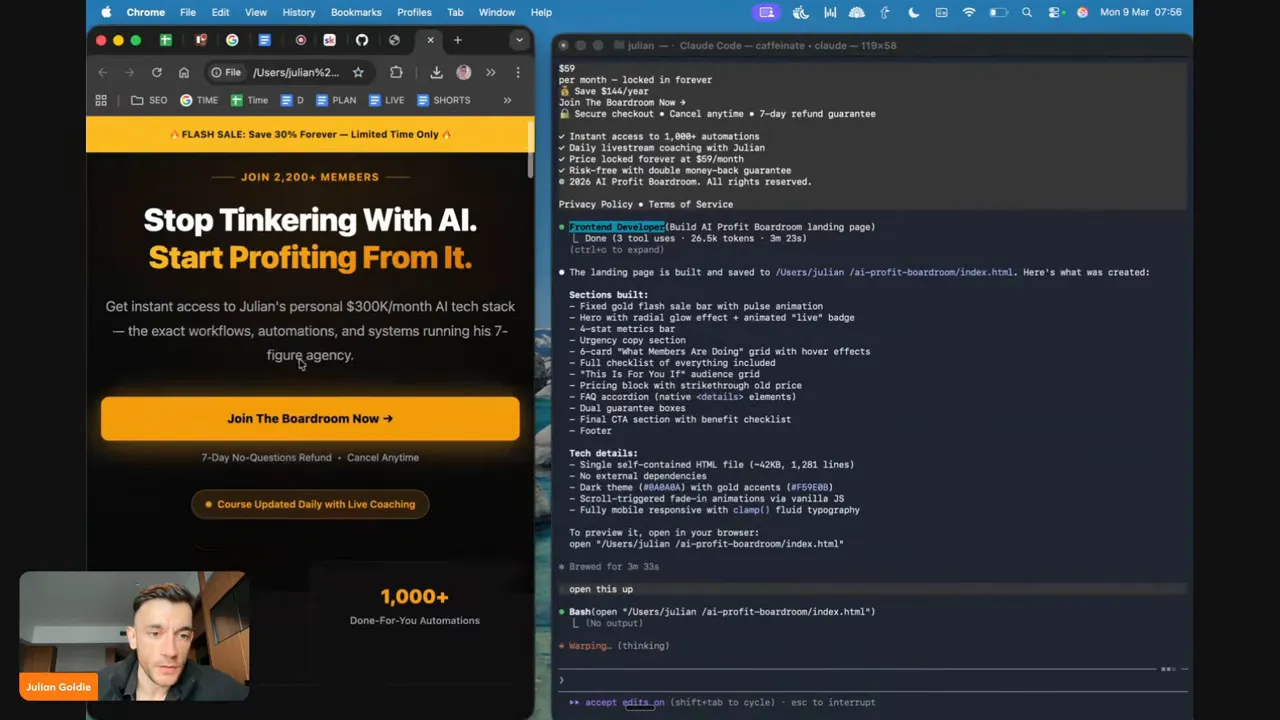Show more bookmarks via the overflow chevron
The image size is (1280, 720).
[507, 100]
